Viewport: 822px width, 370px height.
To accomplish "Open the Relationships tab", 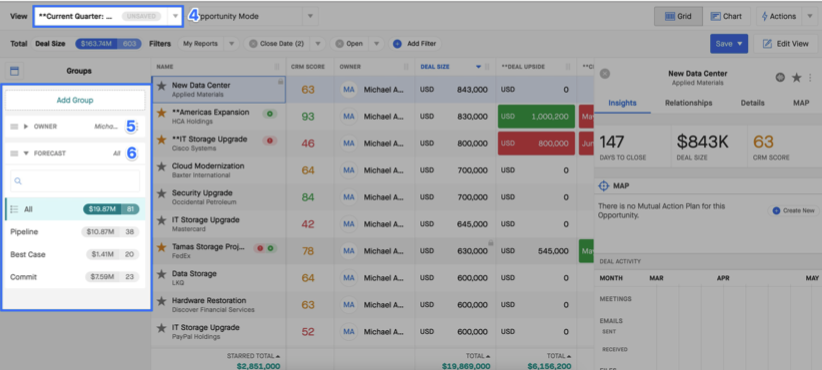I will (688, 103).
